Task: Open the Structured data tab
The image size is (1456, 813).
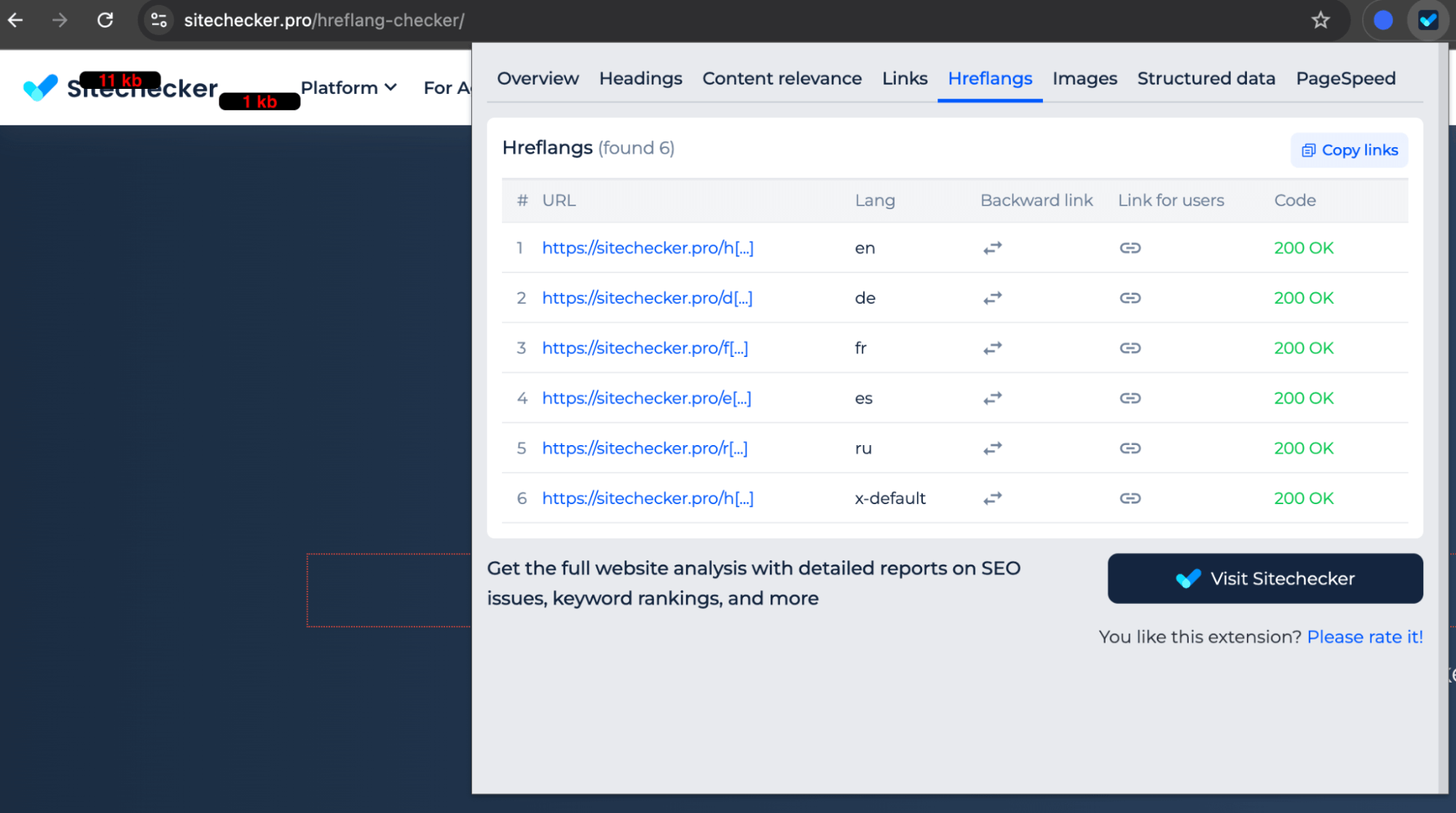Action: pyautogui.click(x=1206, y=78)
